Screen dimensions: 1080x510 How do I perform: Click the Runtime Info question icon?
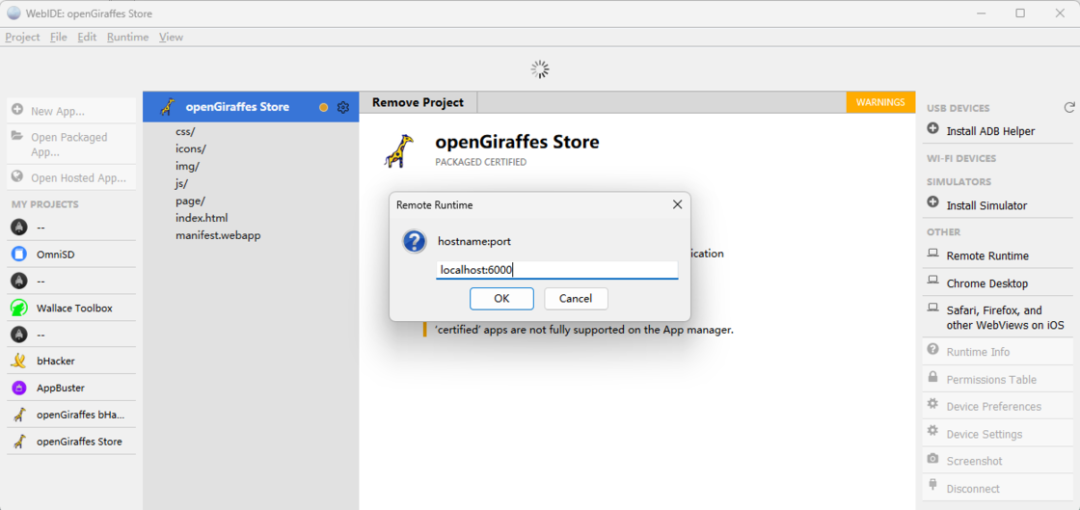coord(933,349)
